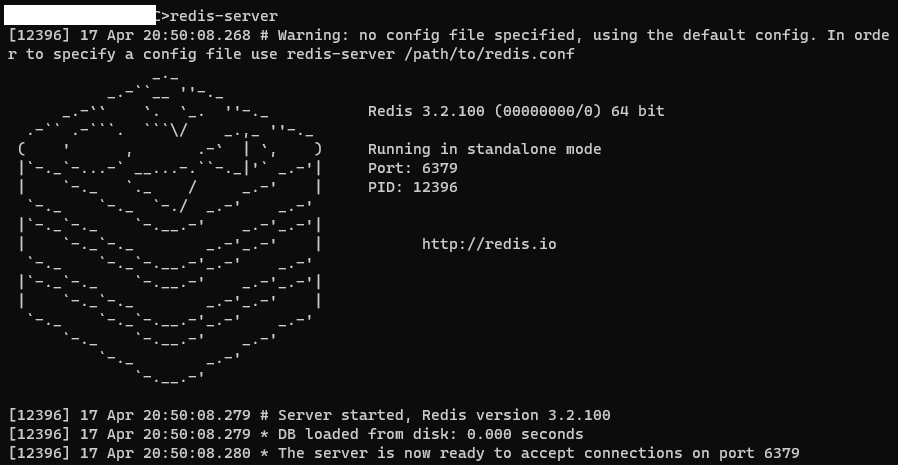Click the 'Server started' log line
The width and height of the screenshot is (898, 465).
pos(310,415)
